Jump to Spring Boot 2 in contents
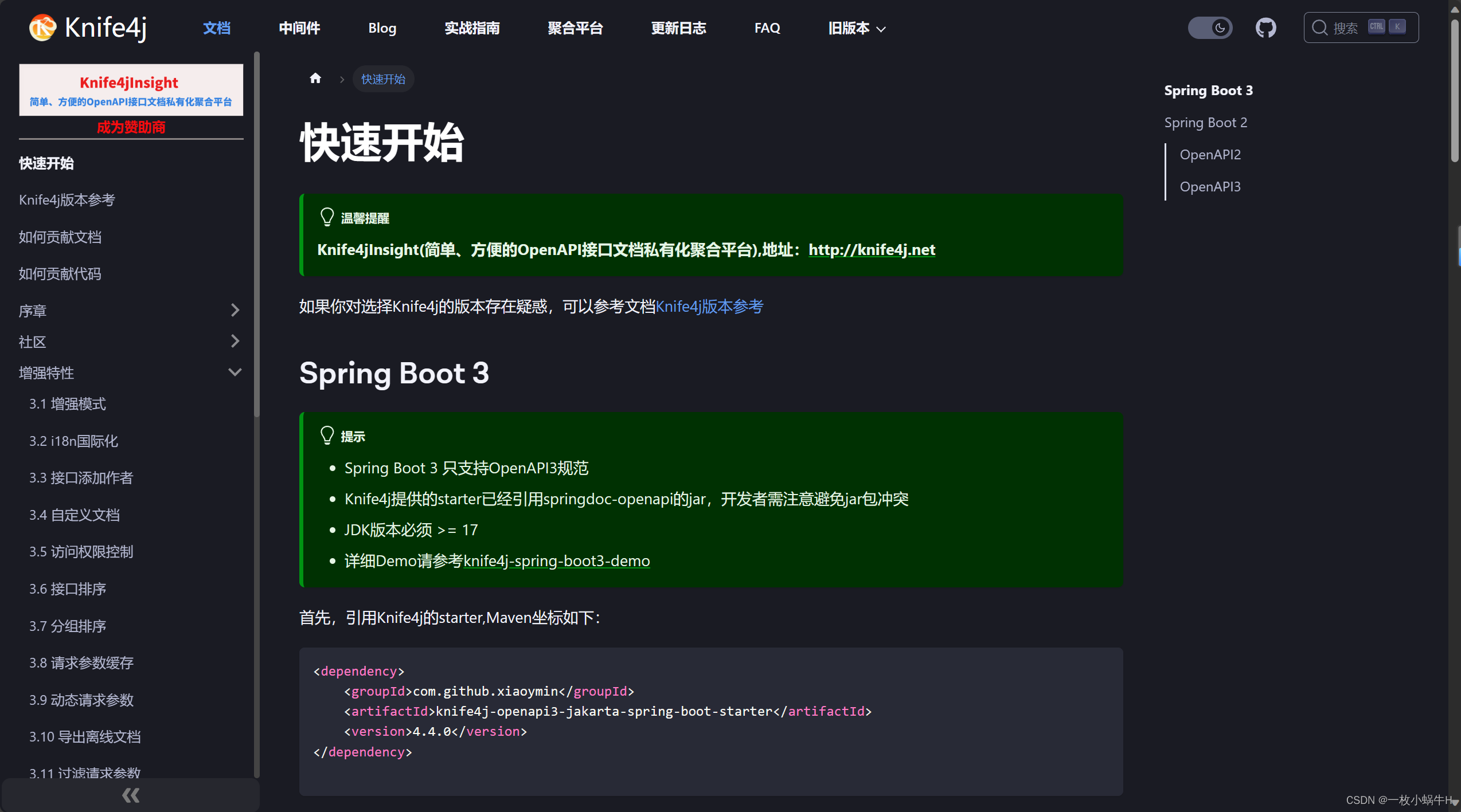1461x812 pixels. click(1205, 123)
